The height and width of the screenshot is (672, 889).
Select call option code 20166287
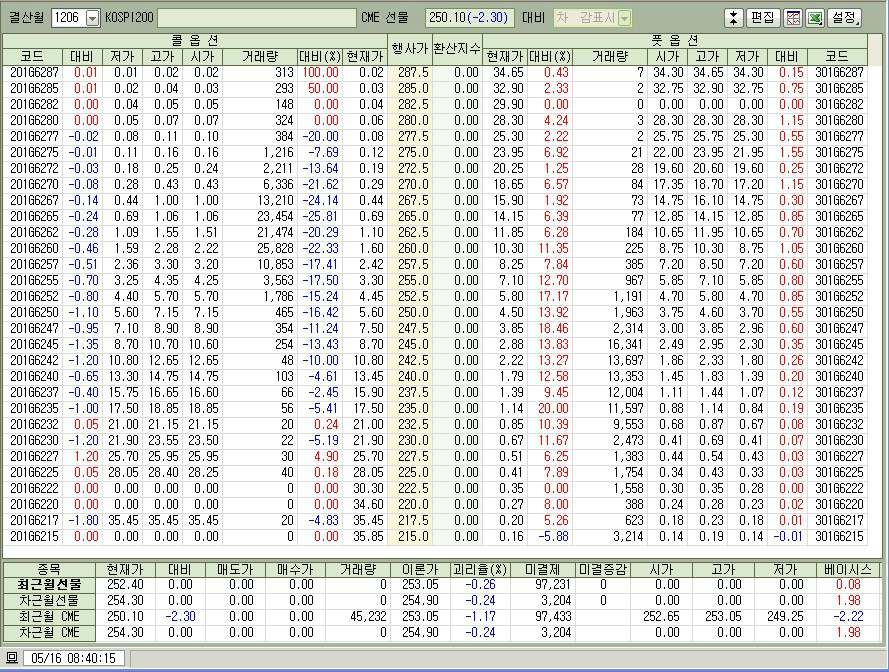coord(34,73)
